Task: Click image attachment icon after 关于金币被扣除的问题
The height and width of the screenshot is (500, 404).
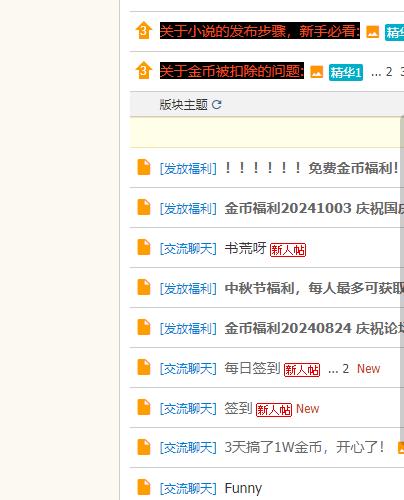Action: point(317,72)
